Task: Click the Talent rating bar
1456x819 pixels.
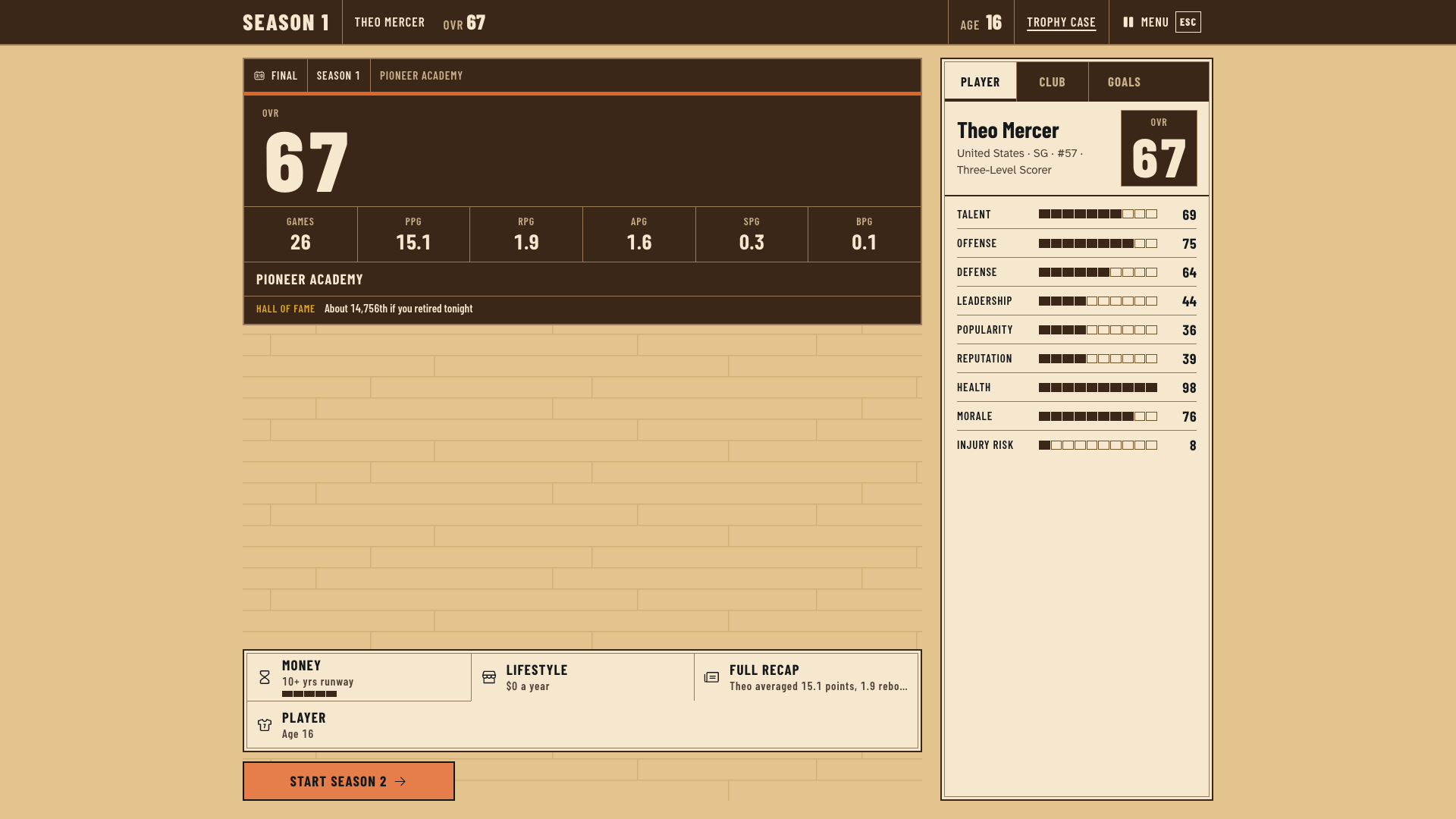Action: [x=1098, y=215]
